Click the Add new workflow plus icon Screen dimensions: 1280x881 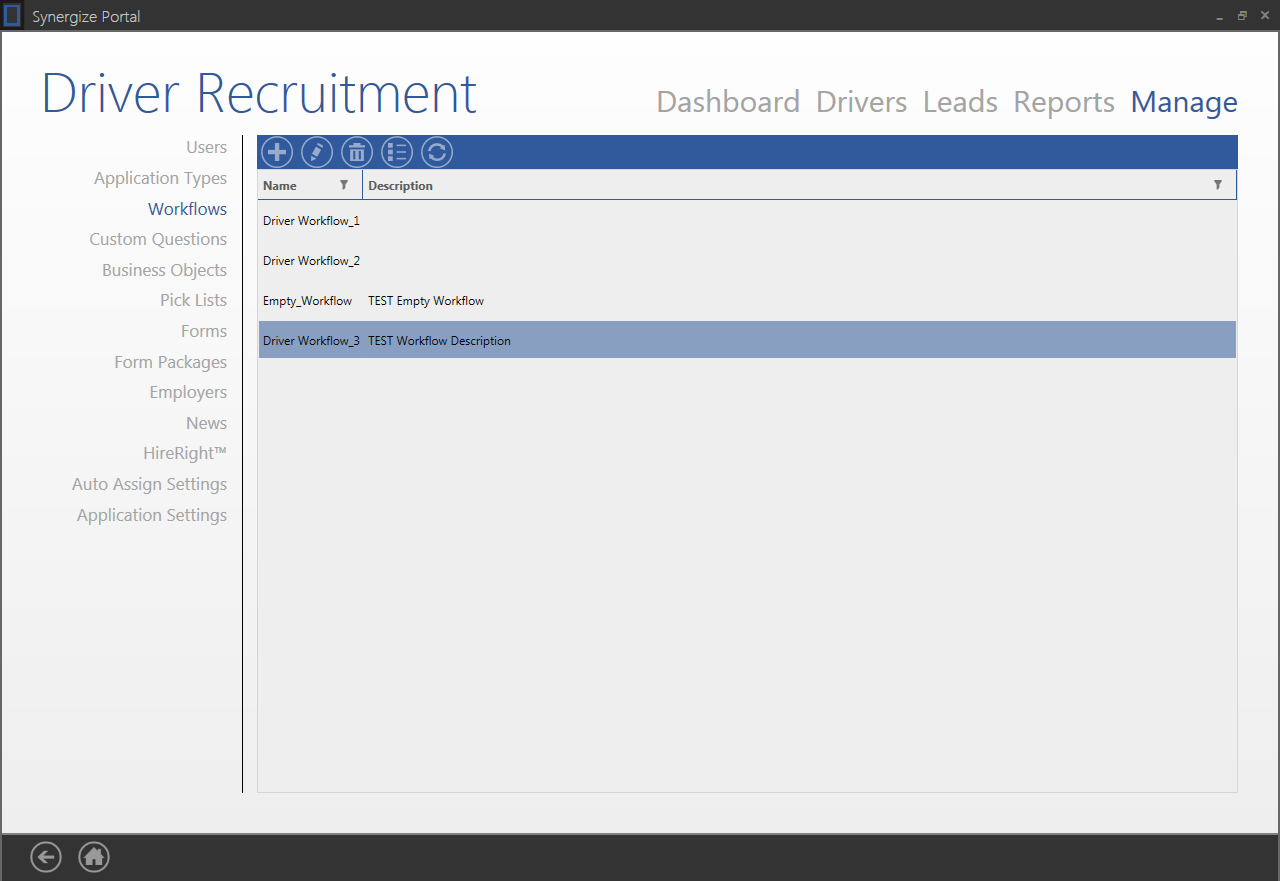coord(277,152)
